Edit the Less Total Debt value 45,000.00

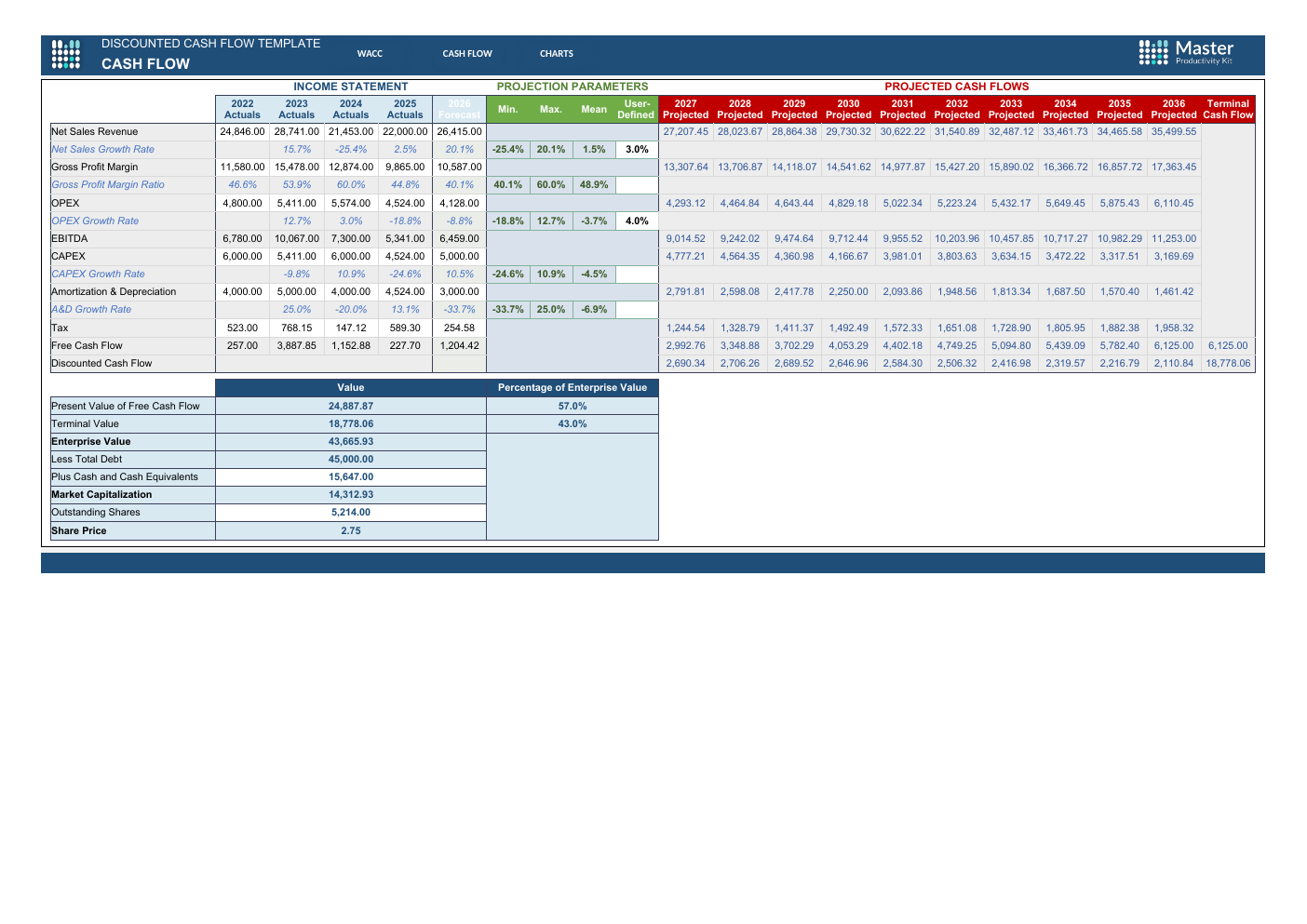point(351,460)
